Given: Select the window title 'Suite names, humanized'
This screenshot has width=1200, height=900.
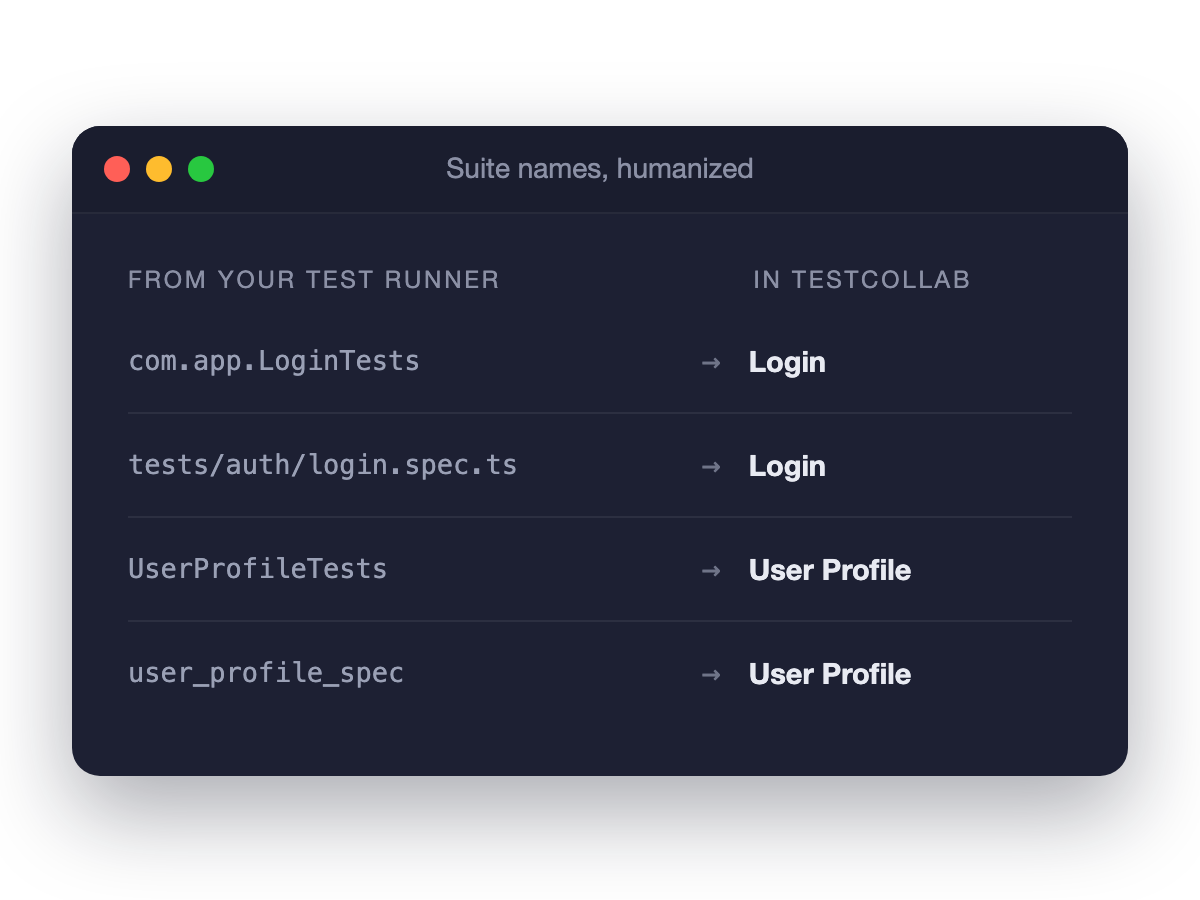Looking at the screenshot, I should pyautogui.click(x=599, y=169).
